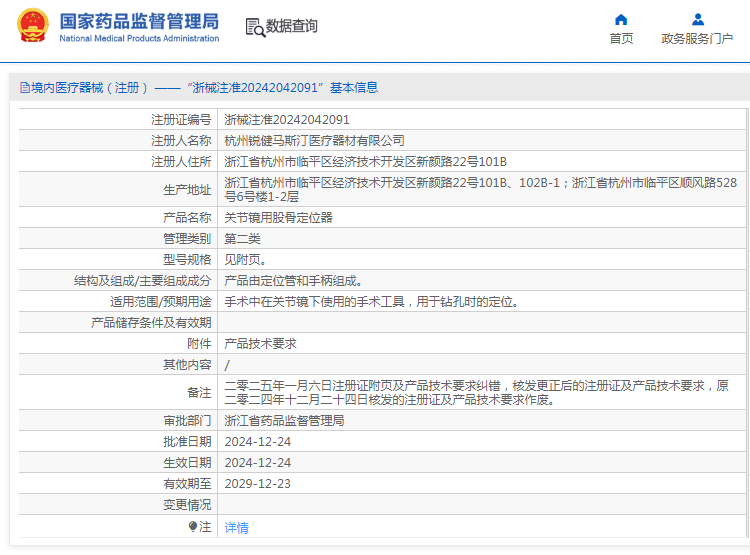Select the 备注 remark text value
This screenshot has width=750, height=555.
[x=476, y=392]
